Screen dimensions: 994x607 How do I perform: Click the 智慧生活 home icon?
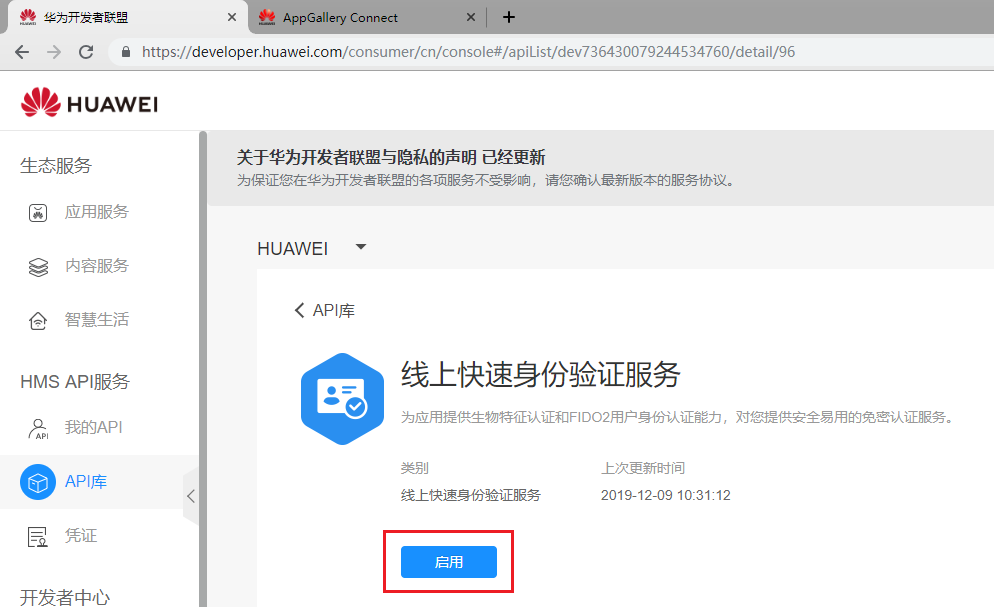click(38, 320)
